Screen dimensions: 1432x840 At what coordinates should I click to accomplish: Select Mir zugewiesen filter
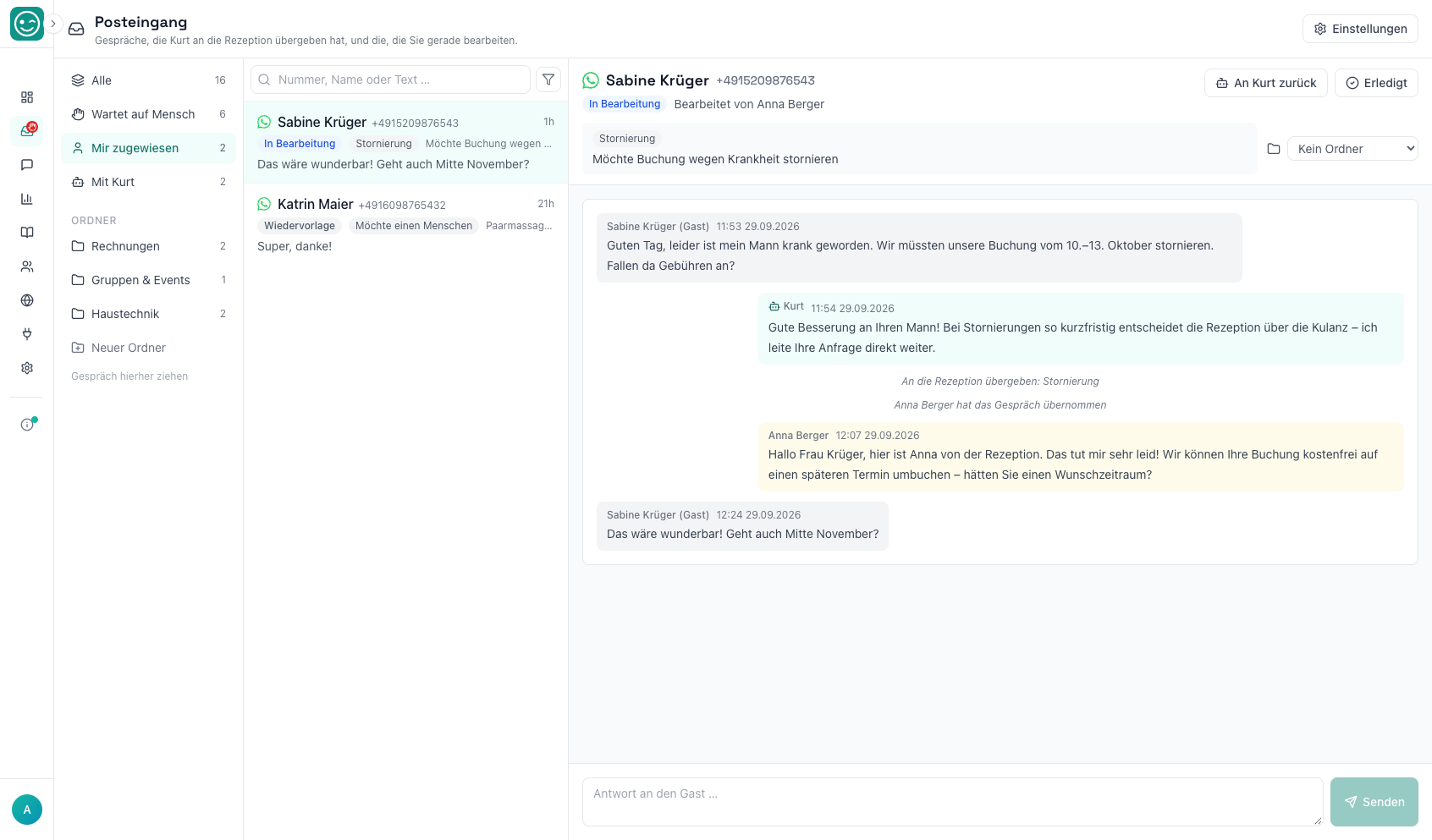coord(149,148)
